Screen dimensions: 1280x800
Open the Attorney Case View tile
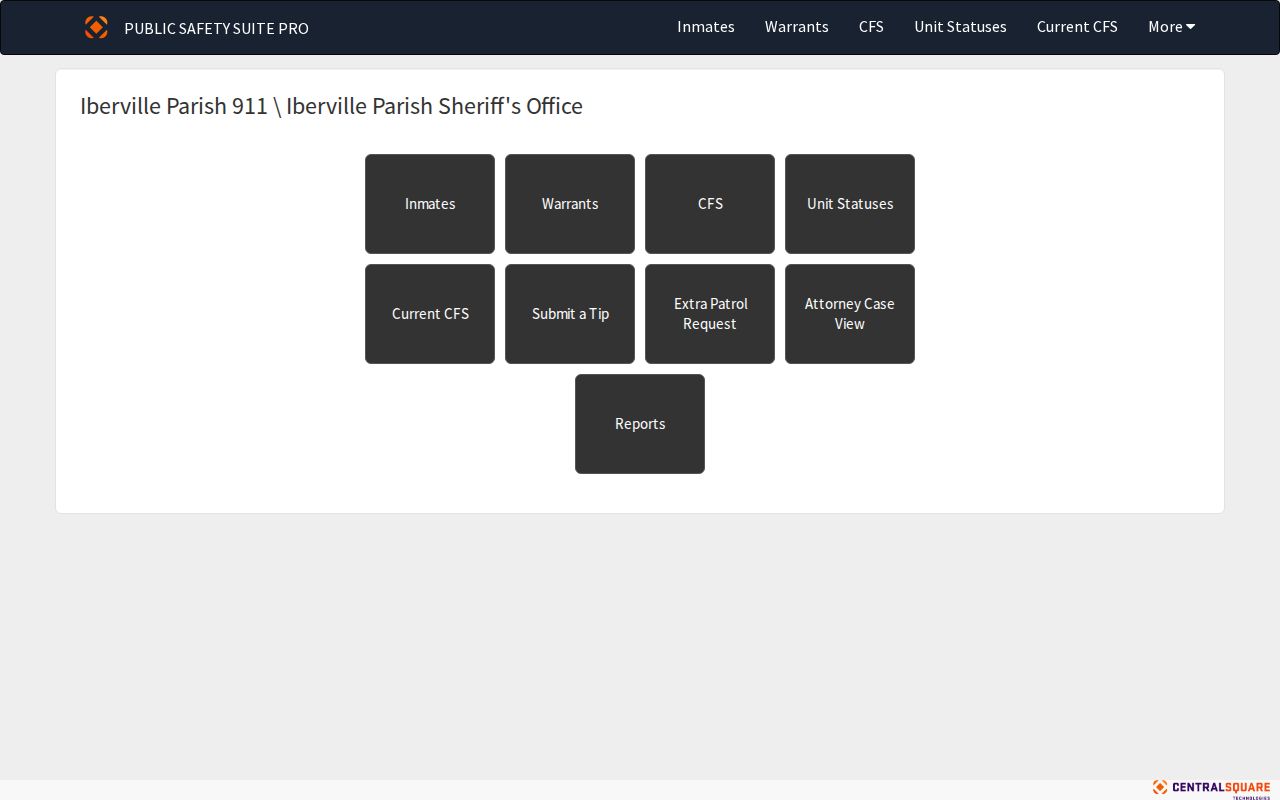[x=850, y=314]
